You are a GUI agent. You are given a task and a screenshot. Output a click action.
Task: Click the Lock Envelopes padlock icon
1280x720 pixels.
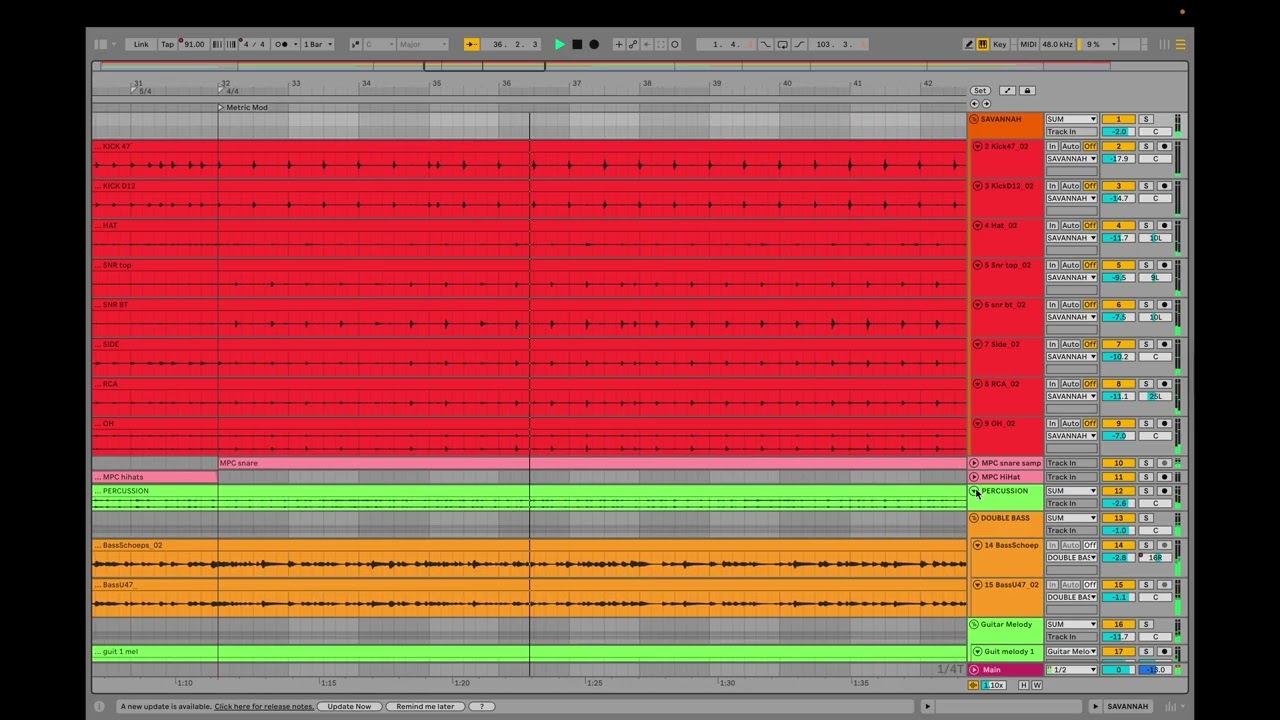1027,90
